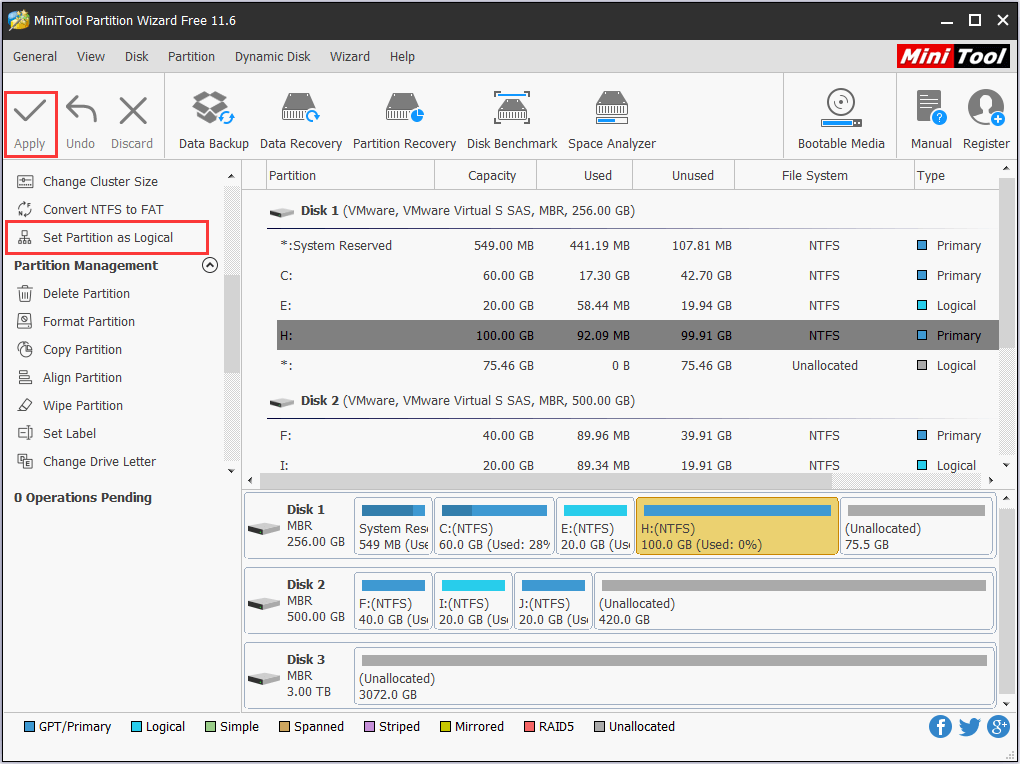Click Set Partition as Logical

[108, 238]
